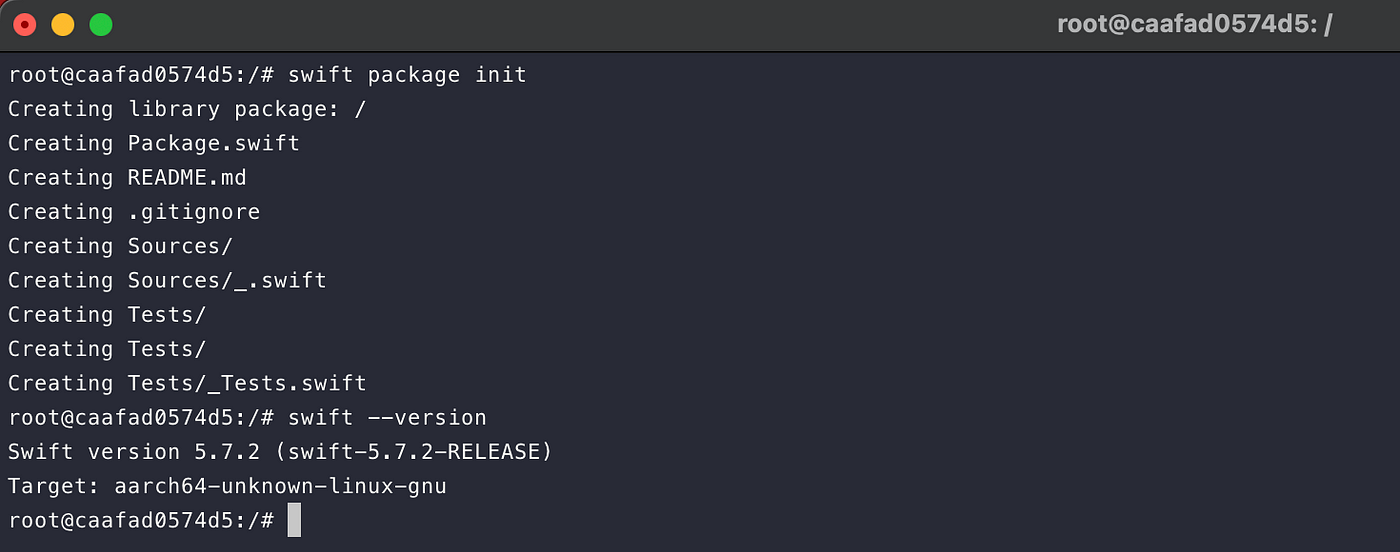Zoom the terminal window with the green button
Screen dimensions: 1400x552
click(101, 24)
